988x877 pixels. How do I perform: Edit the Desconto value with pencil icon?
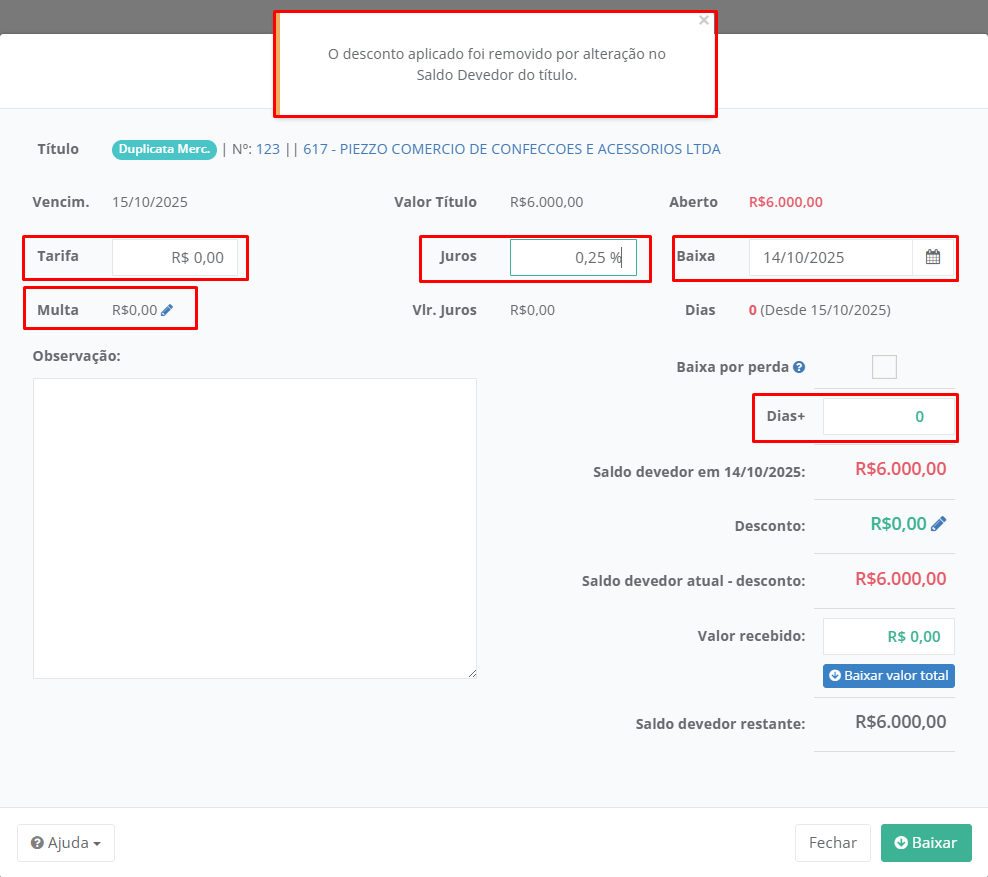[x=938, y=523]
